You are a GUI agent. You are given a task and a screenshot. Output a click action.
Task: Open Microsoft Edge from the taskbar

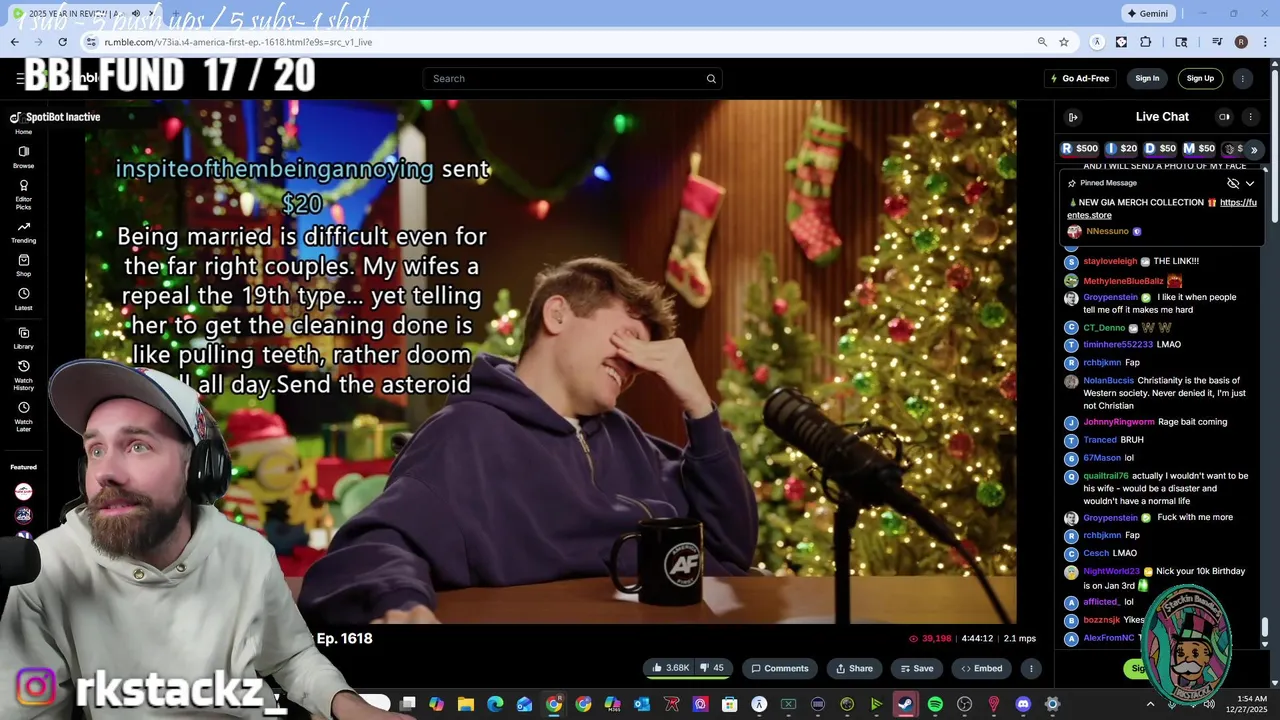coord(495,704)
